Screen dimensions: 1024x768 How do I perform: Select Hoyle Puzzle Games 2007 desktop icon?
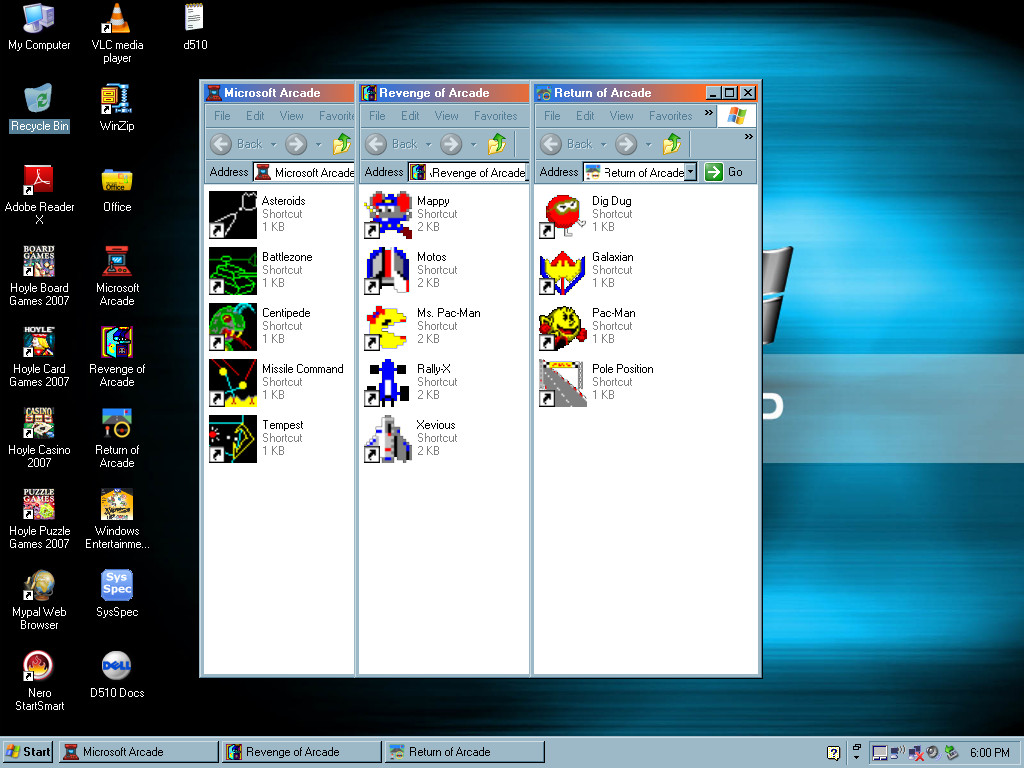39,519
